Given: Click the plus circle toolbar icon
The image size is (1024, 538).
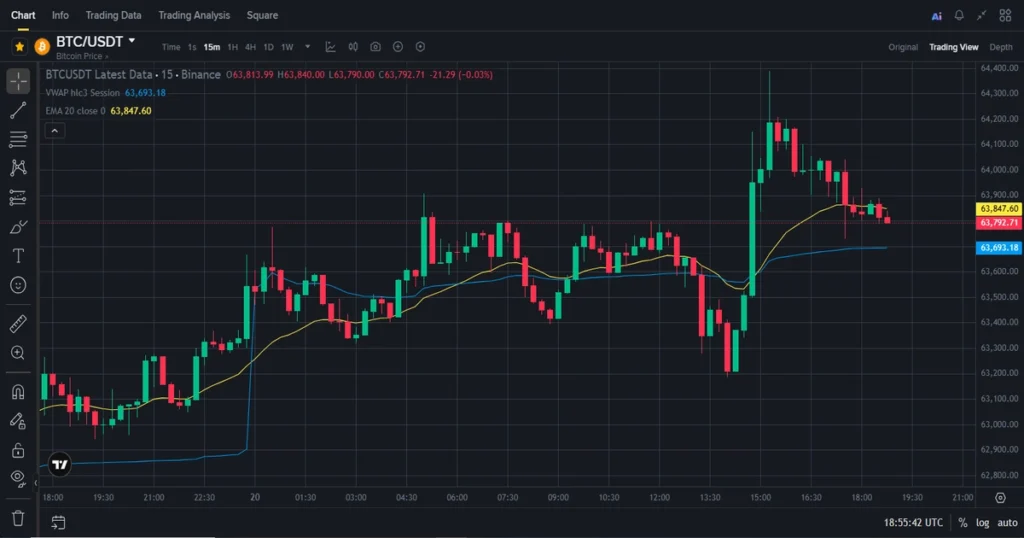Looking at the screenshot, I should click(398, 46).
